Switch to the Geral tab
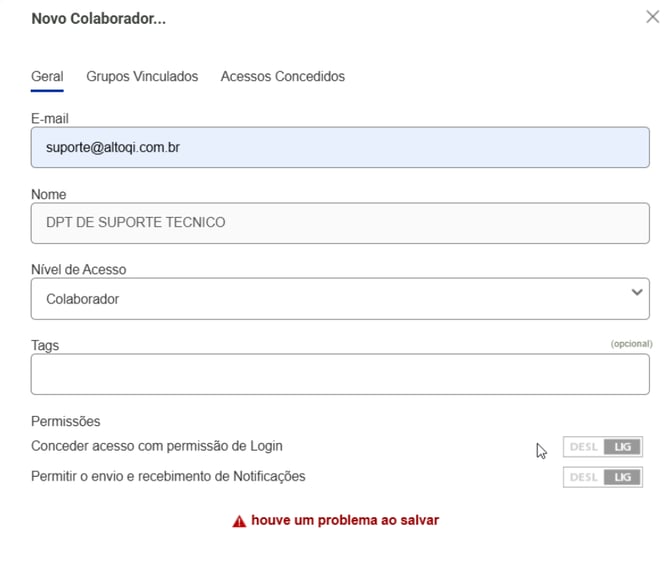 47,76
